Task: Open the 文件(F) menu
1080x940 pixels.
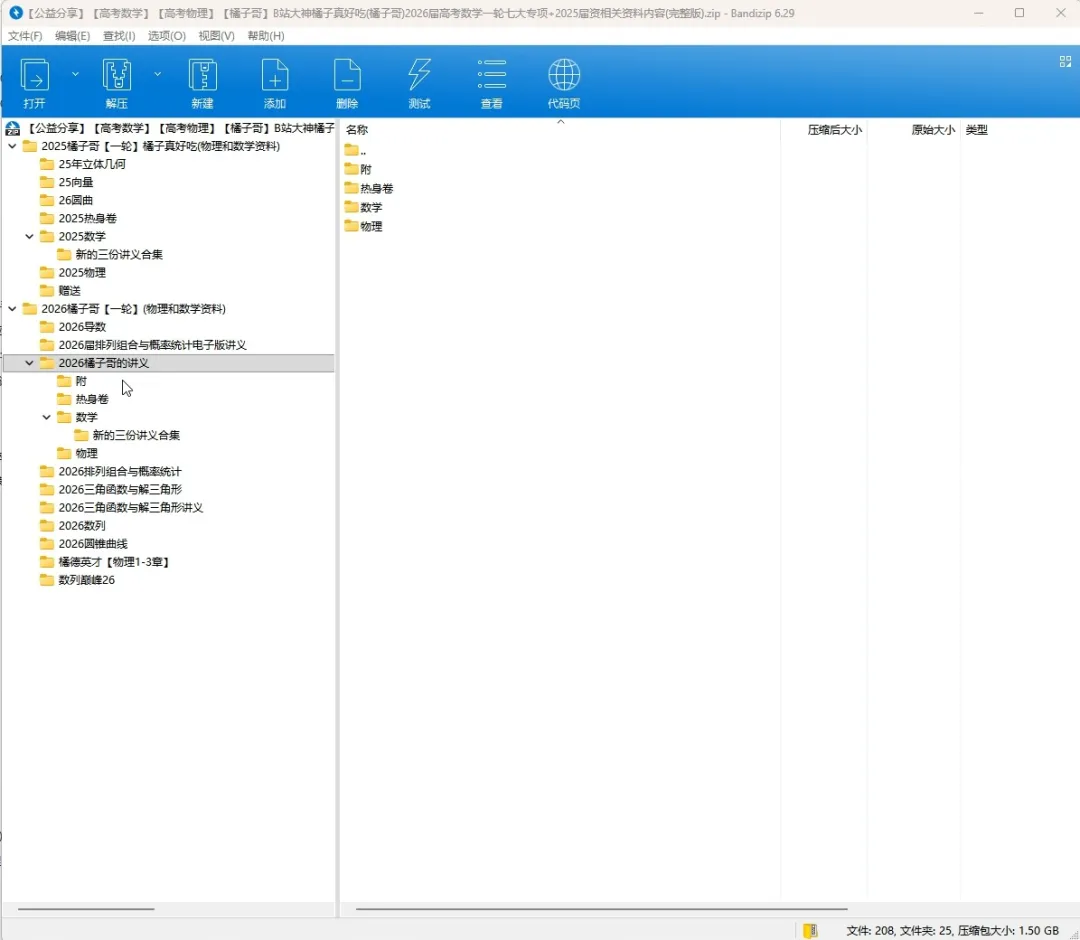Action: click(x=25, y=36)
